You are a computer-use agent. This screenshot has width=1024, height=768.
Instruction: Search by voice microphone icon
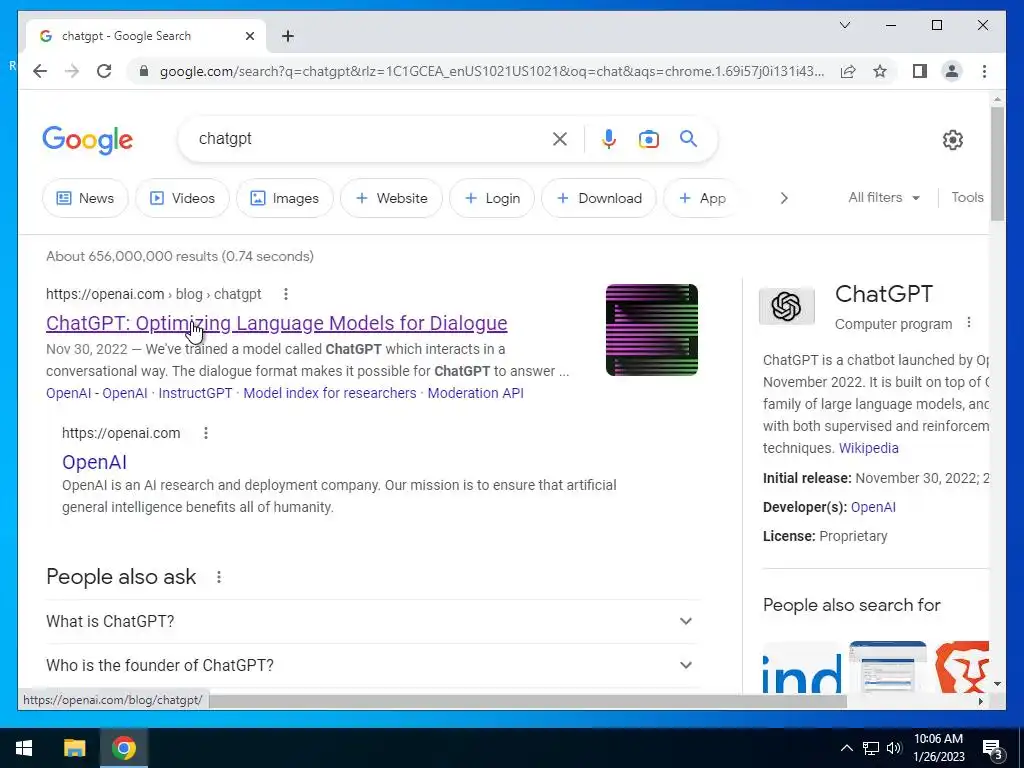609,138
